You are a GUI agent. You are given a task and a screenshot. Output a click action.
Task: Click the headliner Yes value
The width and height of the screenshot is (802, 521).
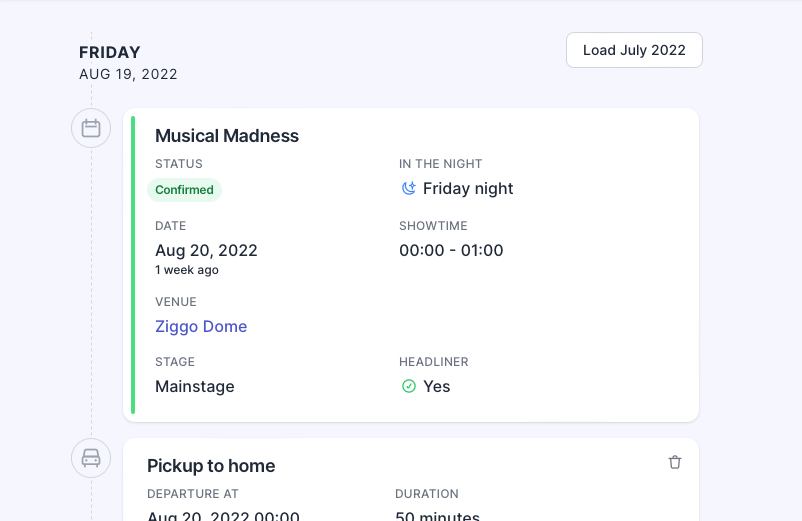436,386
